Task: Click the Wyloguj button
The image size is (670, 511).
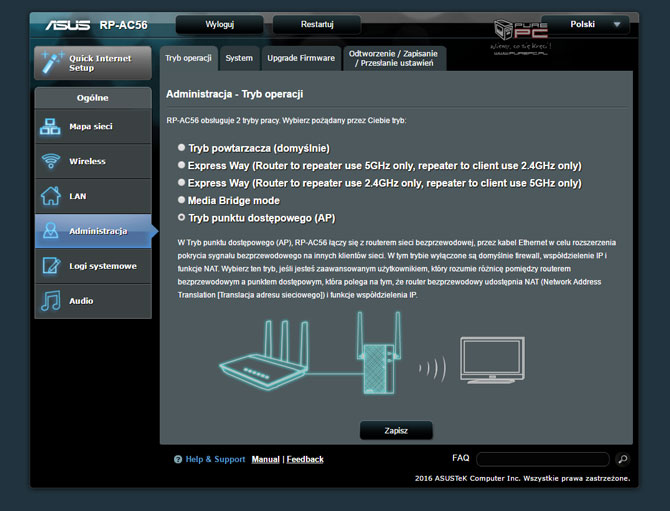Action: (x=220, y=24)
